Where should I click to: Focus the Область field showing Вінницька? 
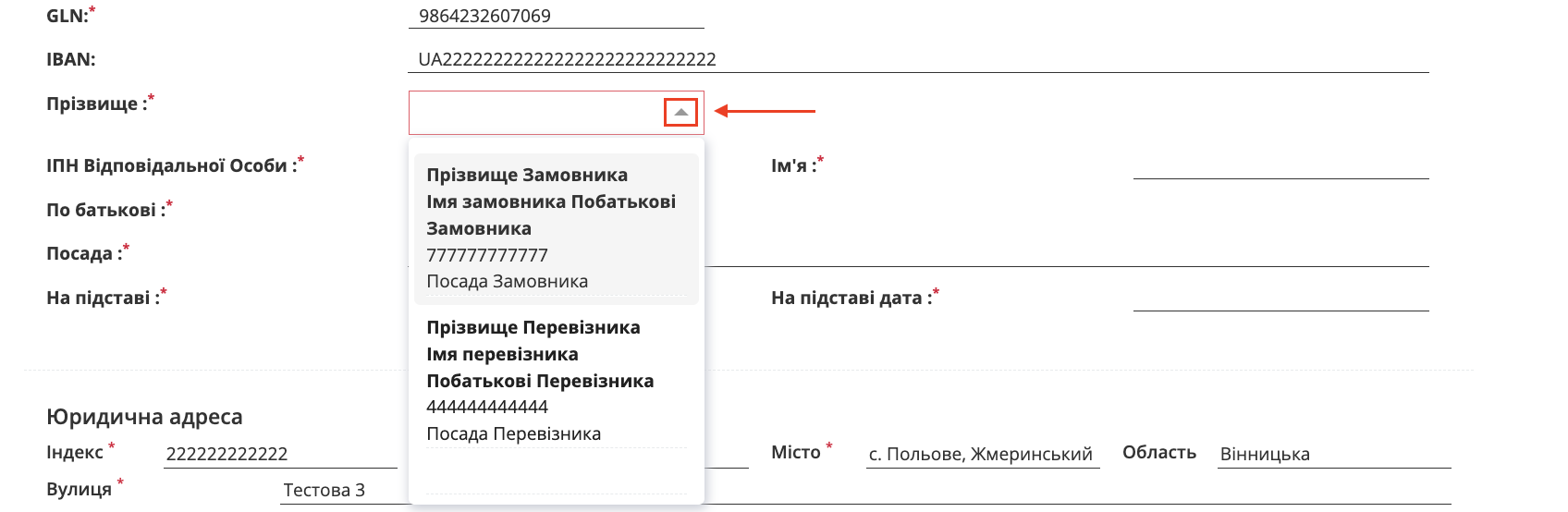pyautogui.click(x=1333, y=454)
